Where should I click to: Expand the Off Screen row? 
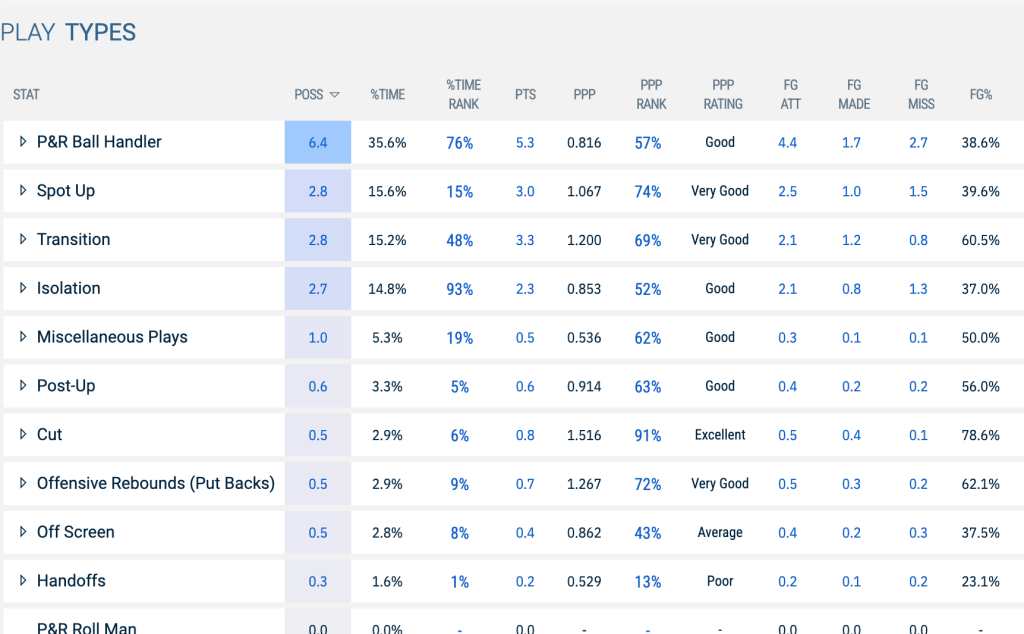[x=23, y=531]
